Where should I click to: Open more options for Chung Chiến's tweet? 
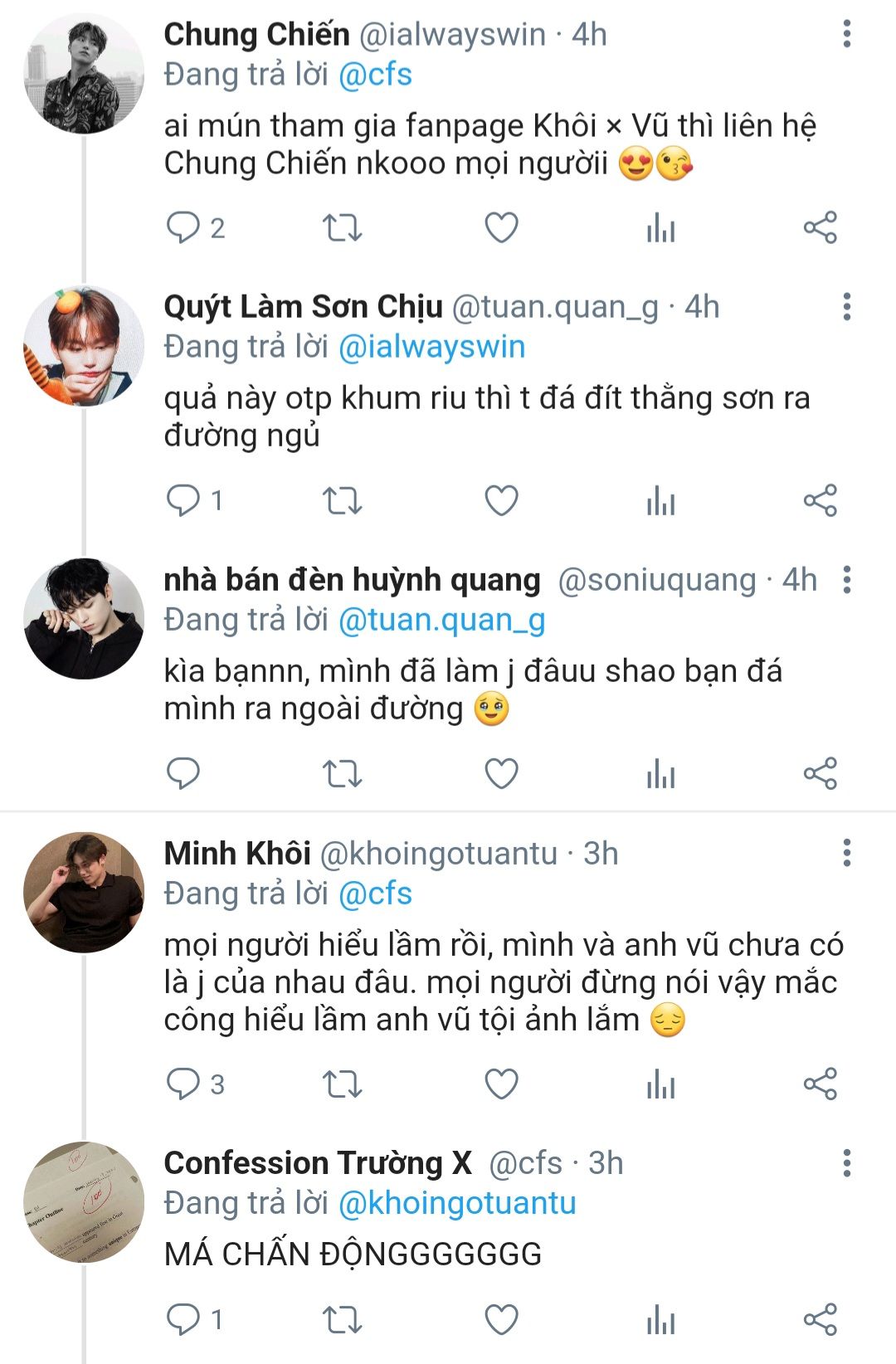846,34
